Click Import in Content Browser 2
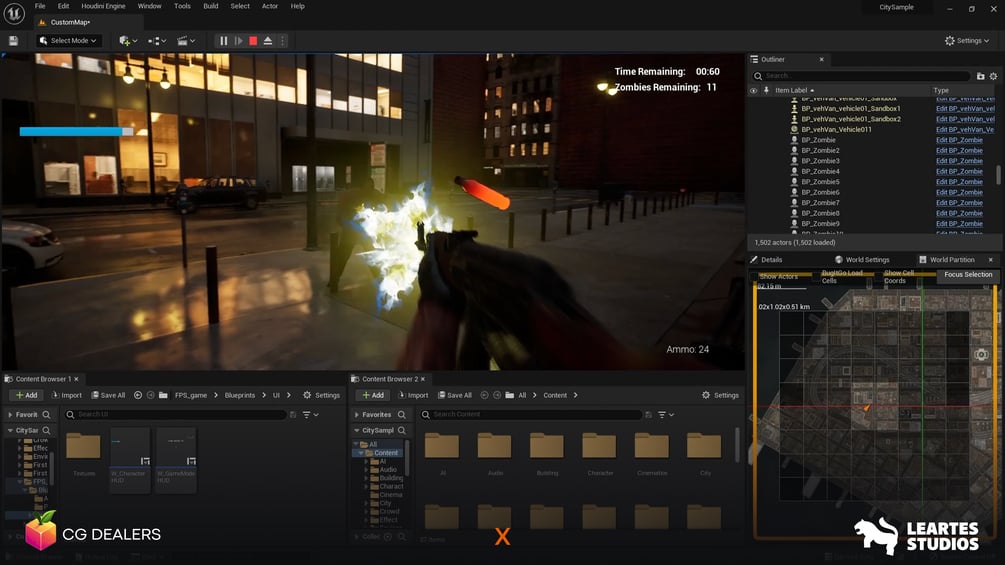The height and width of the screenshot is (565, 1005). tap(413, 395)
